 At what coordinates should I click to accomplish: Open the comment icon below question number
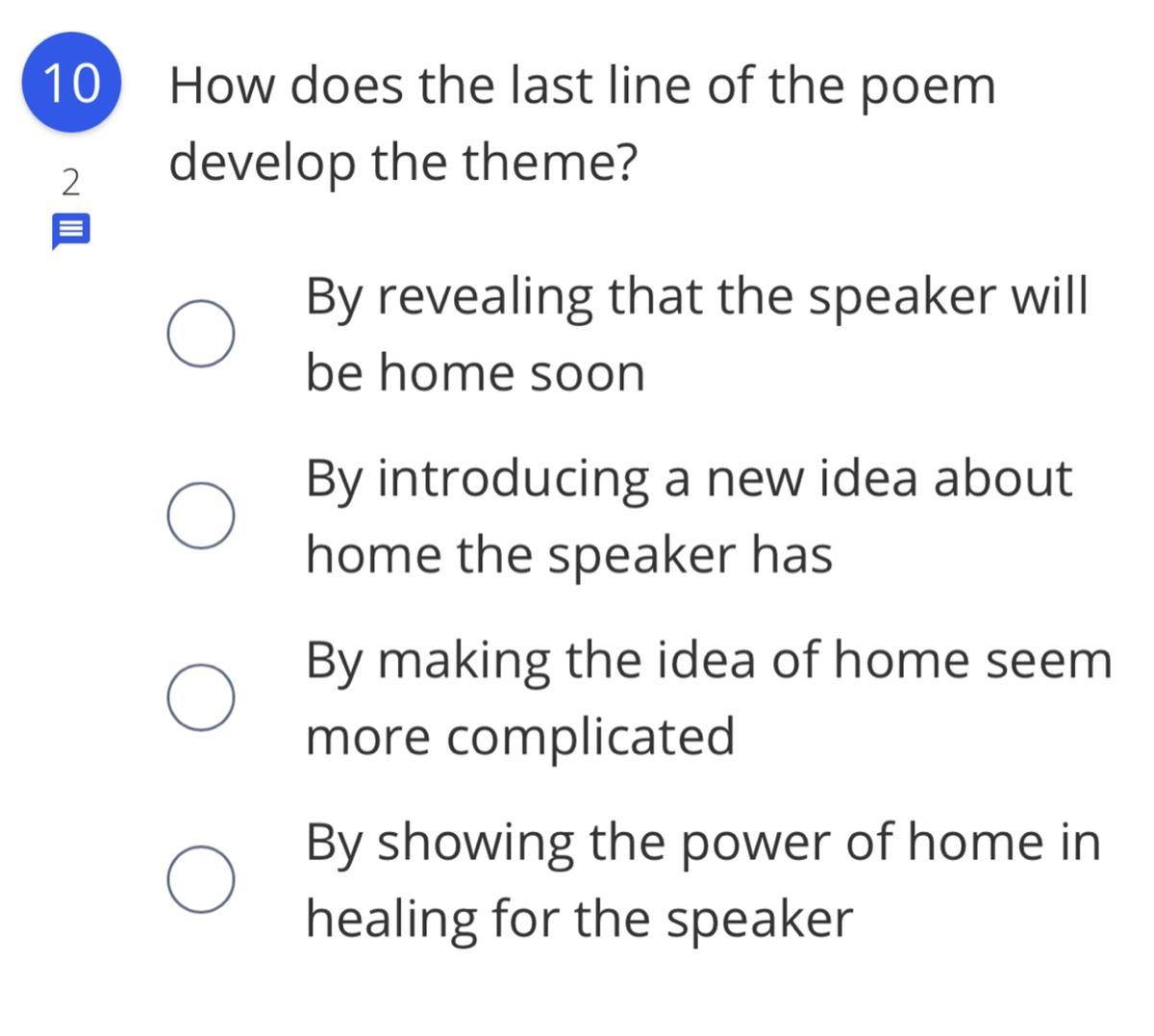tap(70, 233)
